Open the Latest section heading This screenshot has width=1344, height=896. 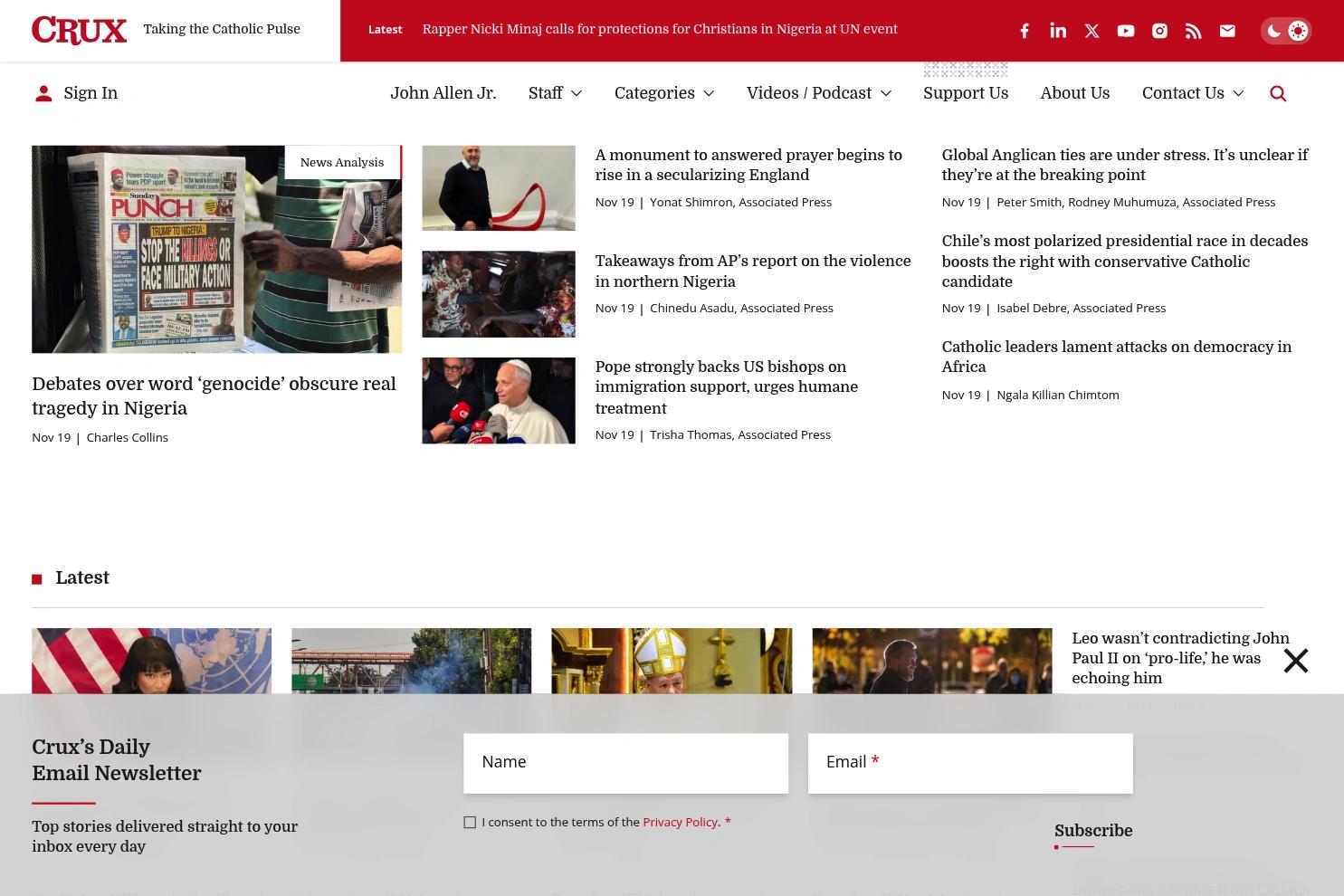(x=82, y=578)
